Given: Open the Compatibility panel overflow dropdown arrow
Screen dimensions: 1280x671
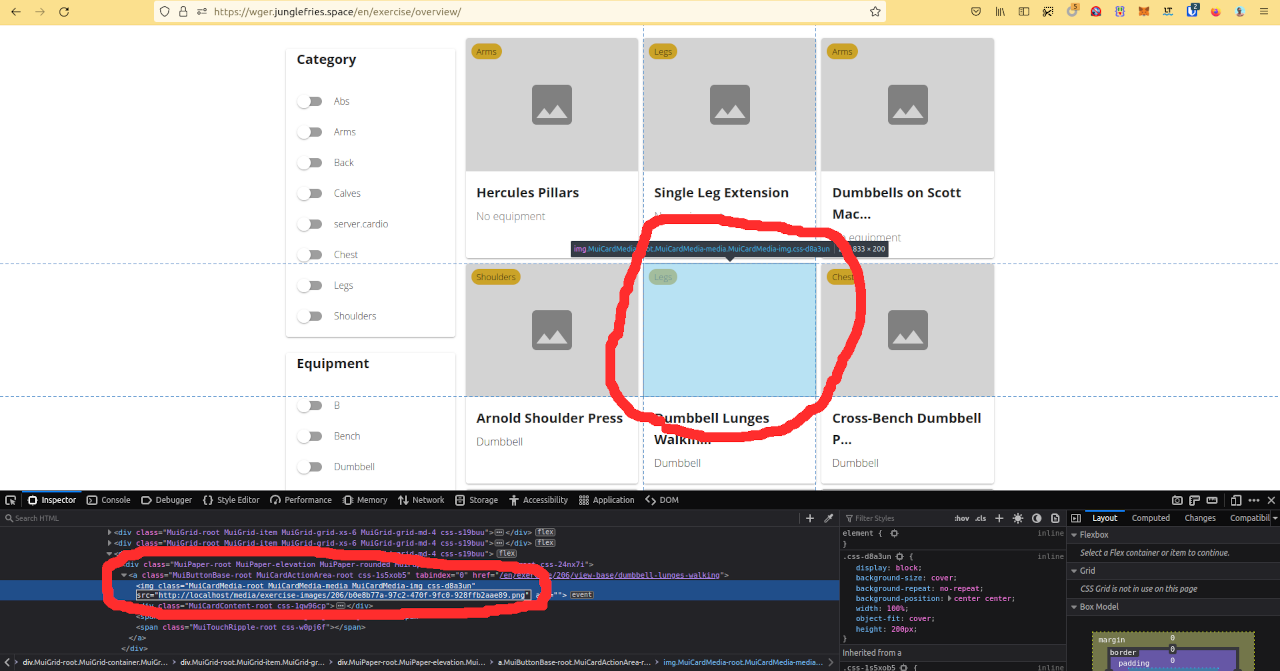Looking at the screenshot, I should [x=1275, y=517].
